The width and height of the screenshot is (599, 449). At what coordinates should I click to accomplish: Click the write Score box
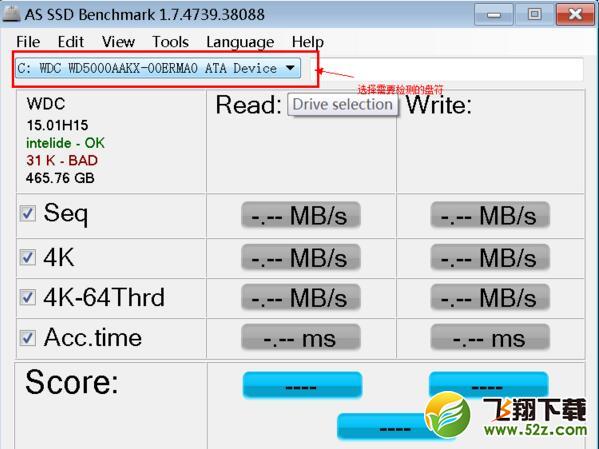coord(489,384)
